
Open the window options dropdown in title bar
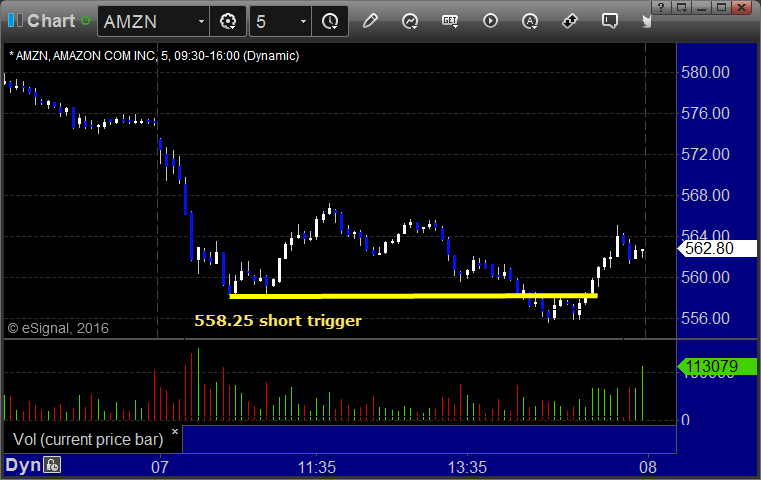682,7
